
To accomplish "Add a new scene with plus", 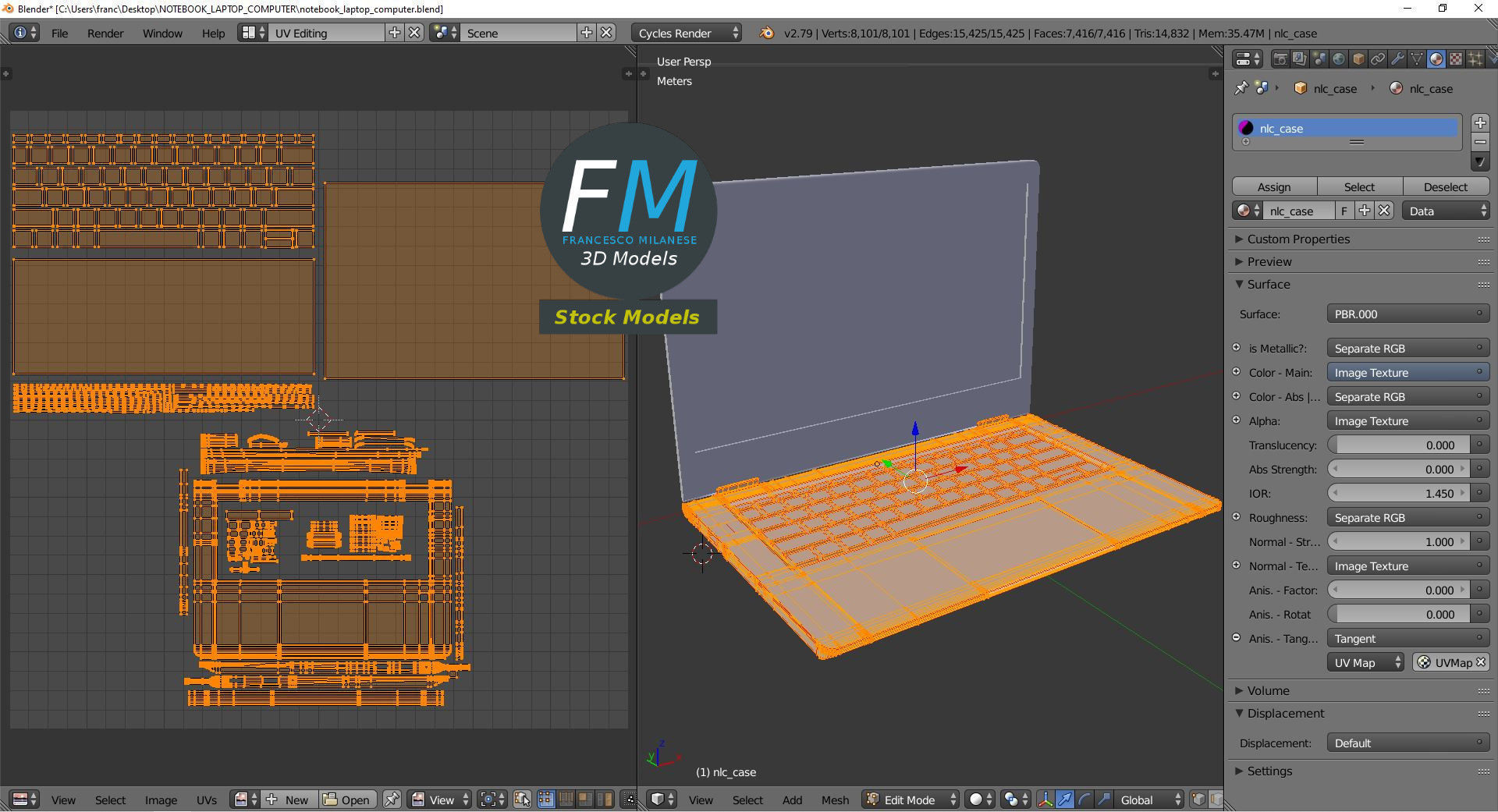I will click(587, 33).
